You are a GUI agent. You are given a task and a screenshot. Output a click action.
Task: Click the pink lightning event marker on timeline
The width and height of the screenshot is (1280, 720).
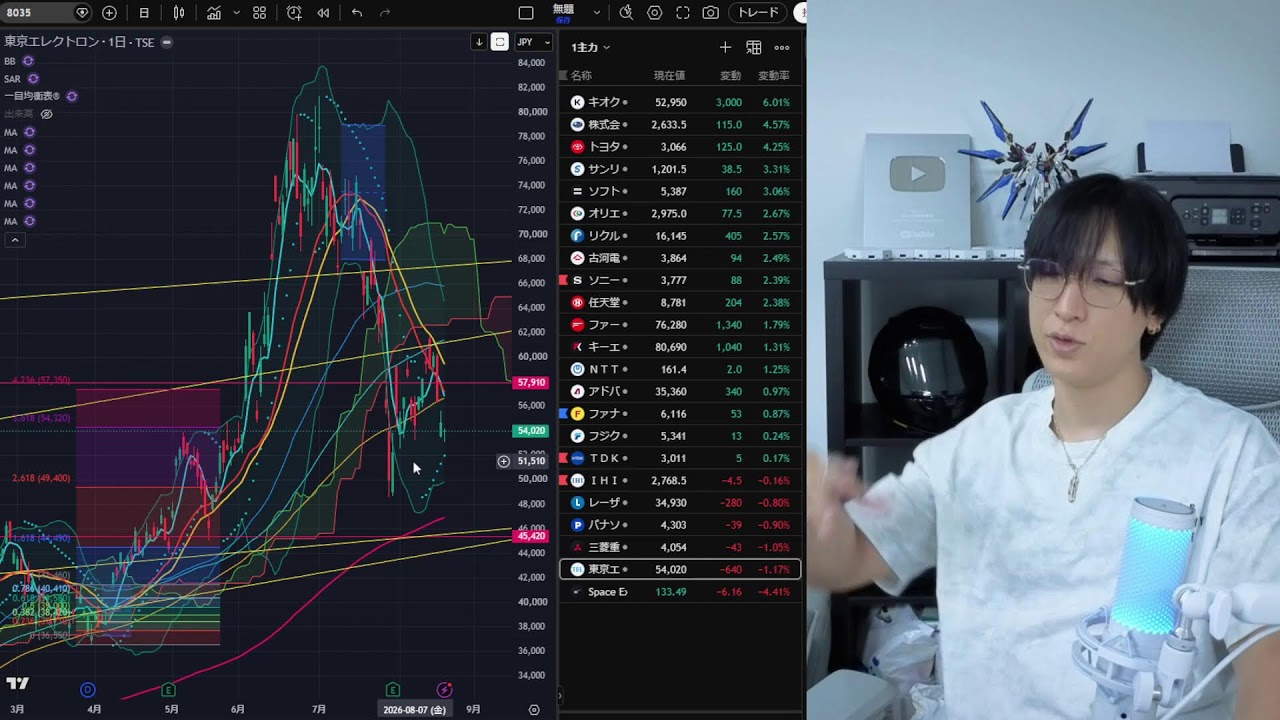tap(444, 690)
